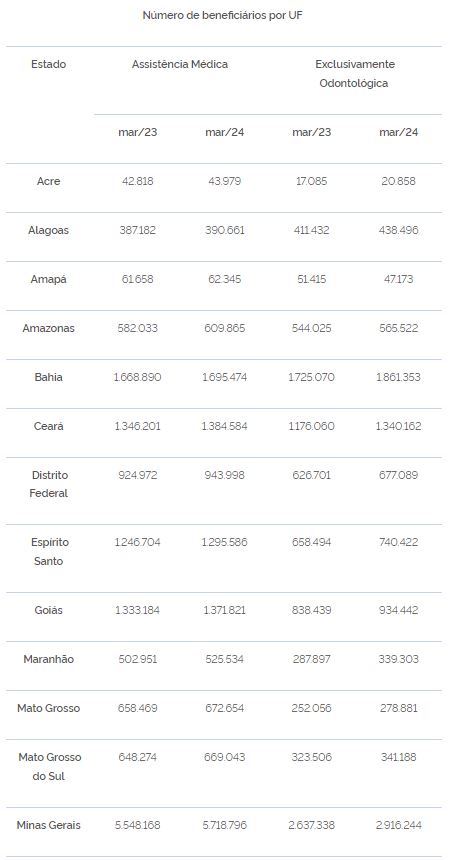Select the Goiás value 934.442
The image size is (449, 860).
pos(399,610)
